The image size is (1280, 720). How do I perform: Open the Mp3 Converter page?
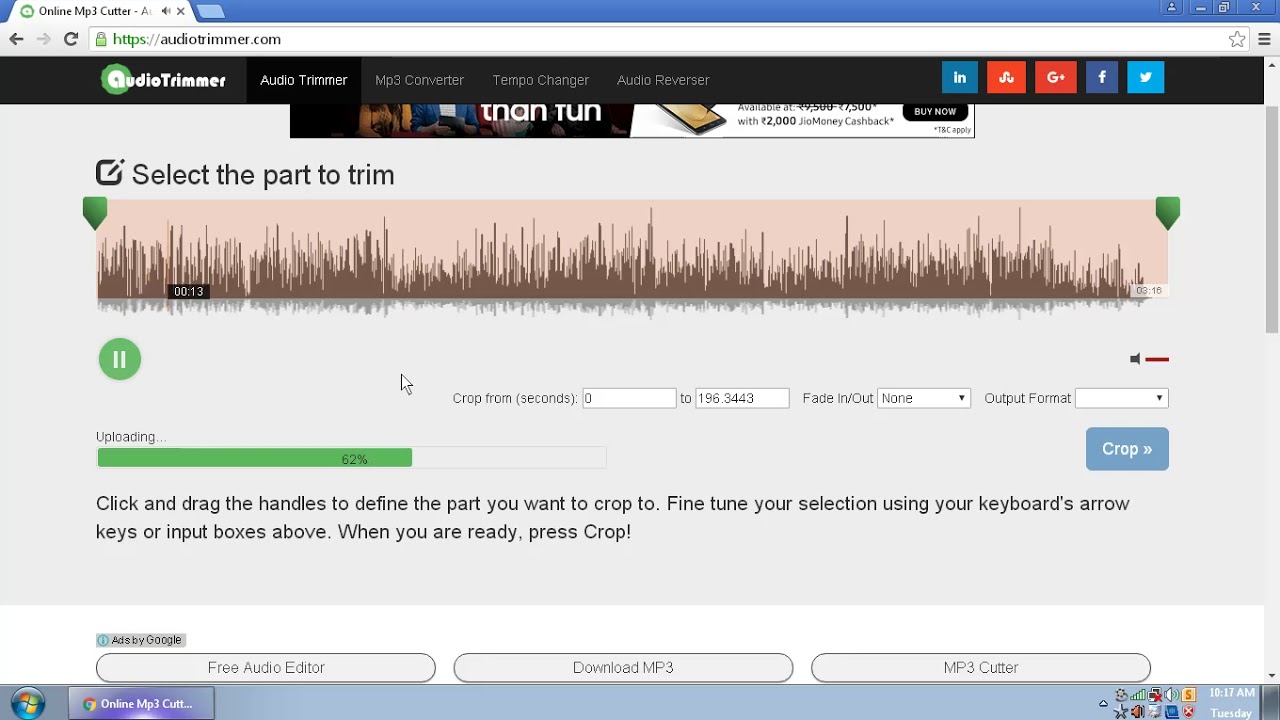coord(419,80)
